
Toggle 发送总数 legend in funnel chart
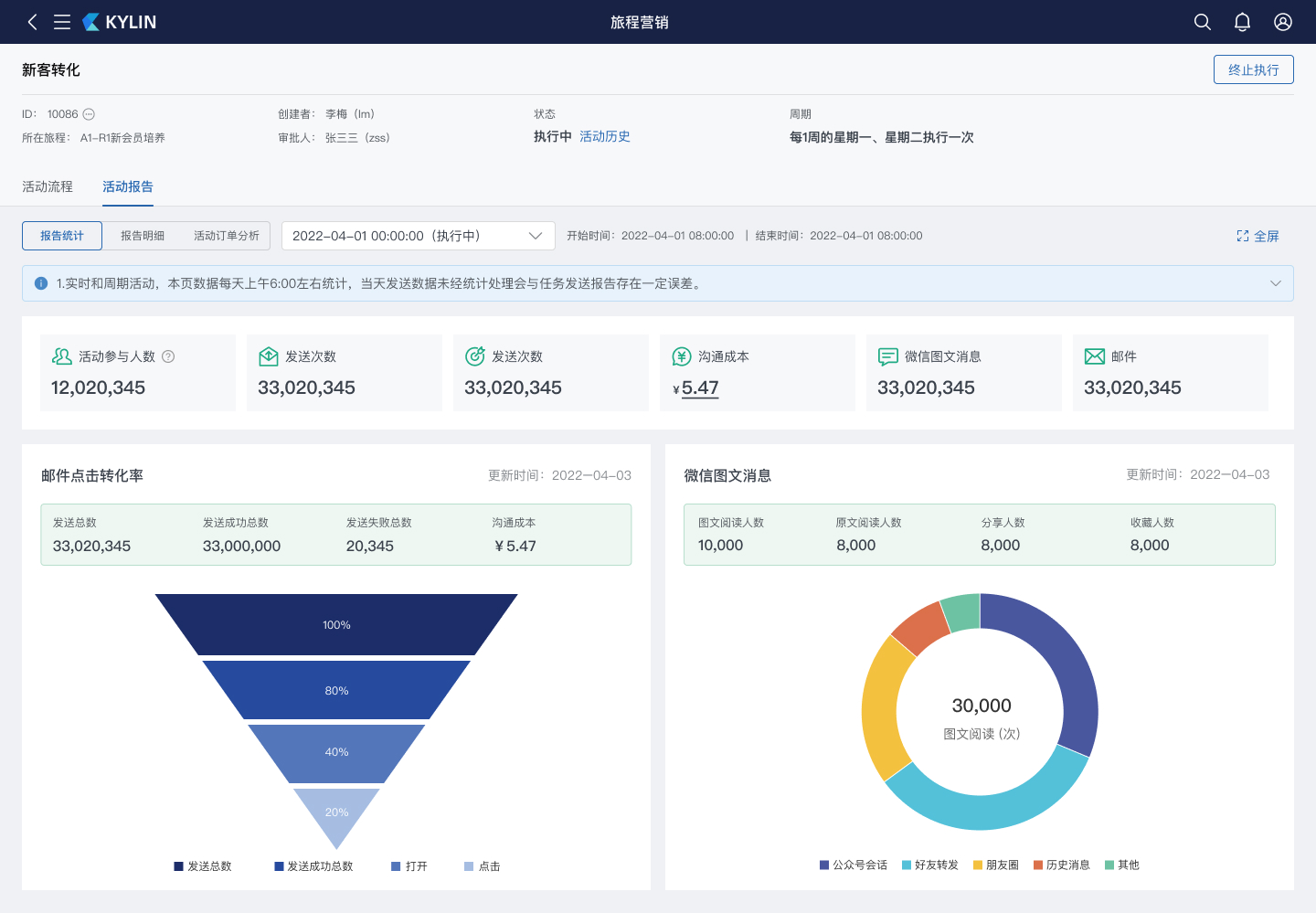(203, 866)
